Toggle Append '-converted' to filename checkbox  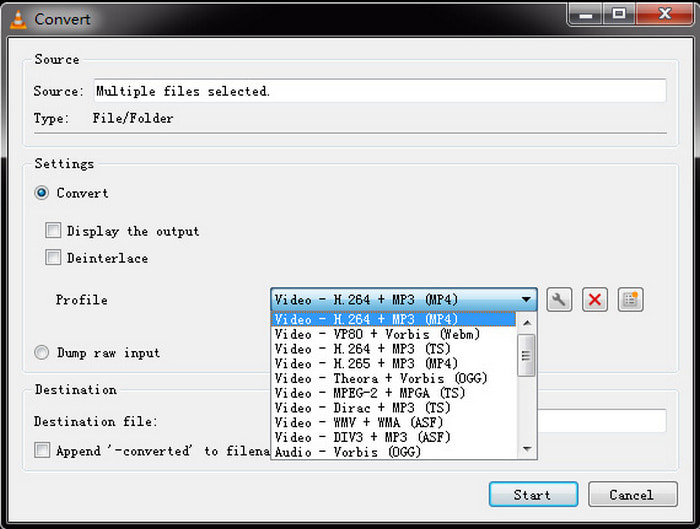[42, 450]
